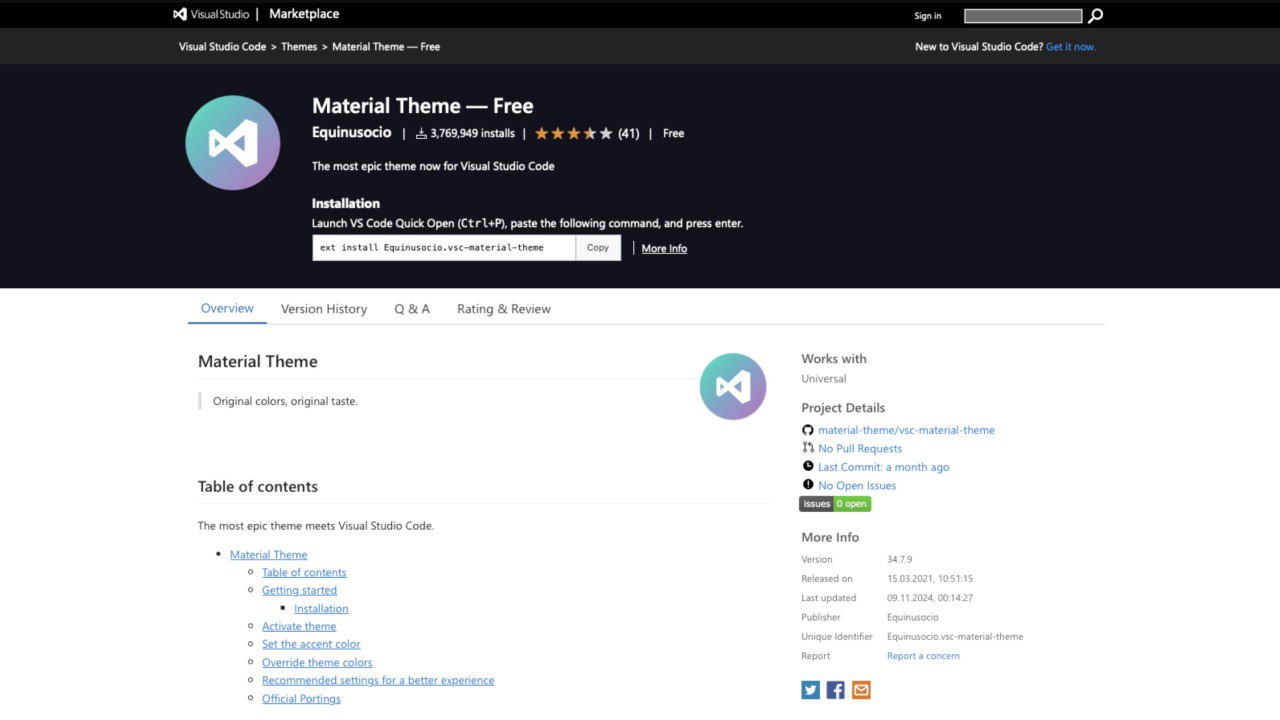
Task: Click Activate theme link
Action: click(x=299, y=627)
